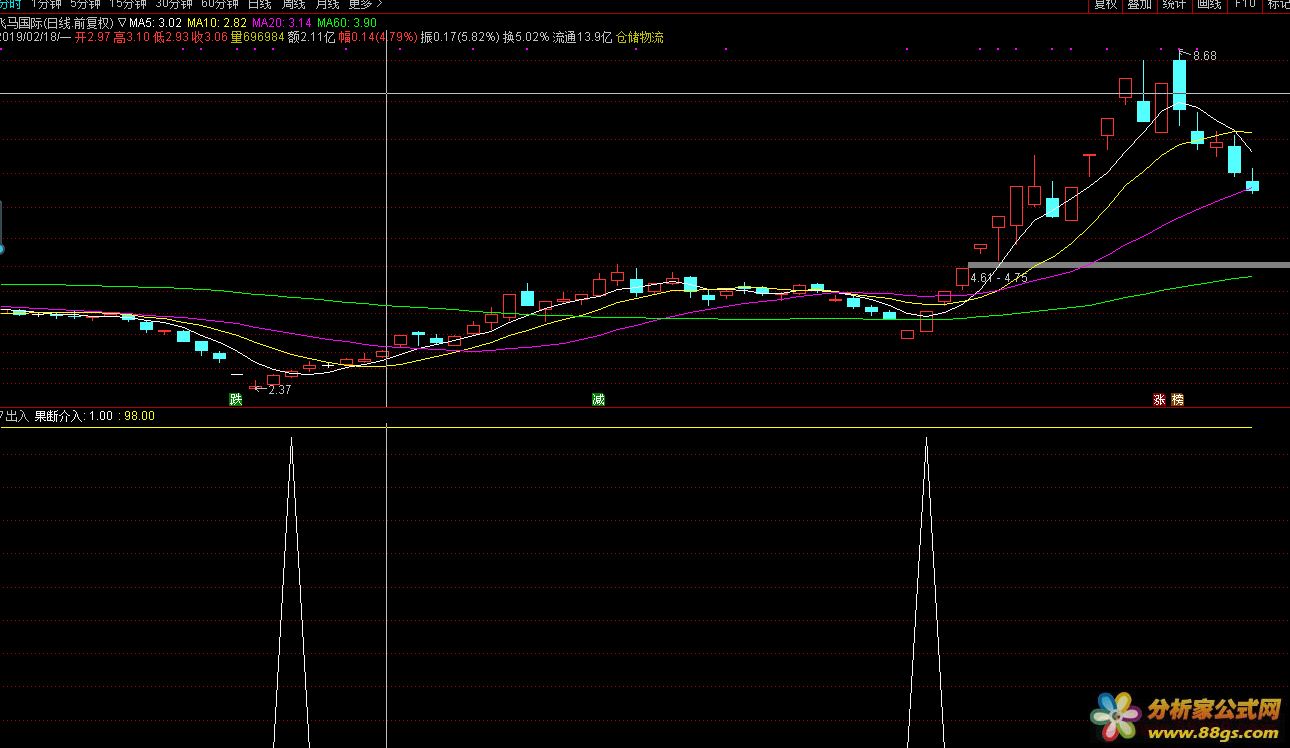Click the 2.37 low price label
The height and width of the screenshot is (748, 1290).
pos(279,390)
